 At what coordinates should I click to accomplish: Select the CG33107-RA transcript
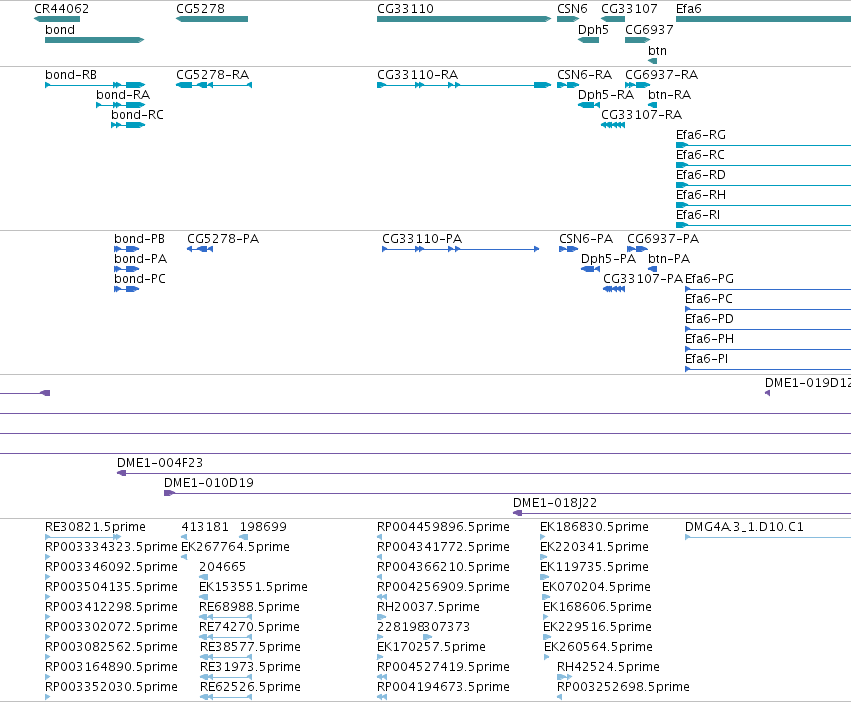(613, 125)
